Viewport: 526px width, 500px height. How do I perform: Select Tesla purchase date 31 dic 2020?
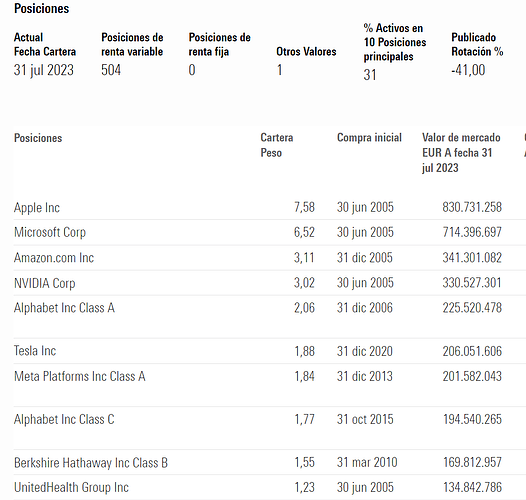pos(365,351)
